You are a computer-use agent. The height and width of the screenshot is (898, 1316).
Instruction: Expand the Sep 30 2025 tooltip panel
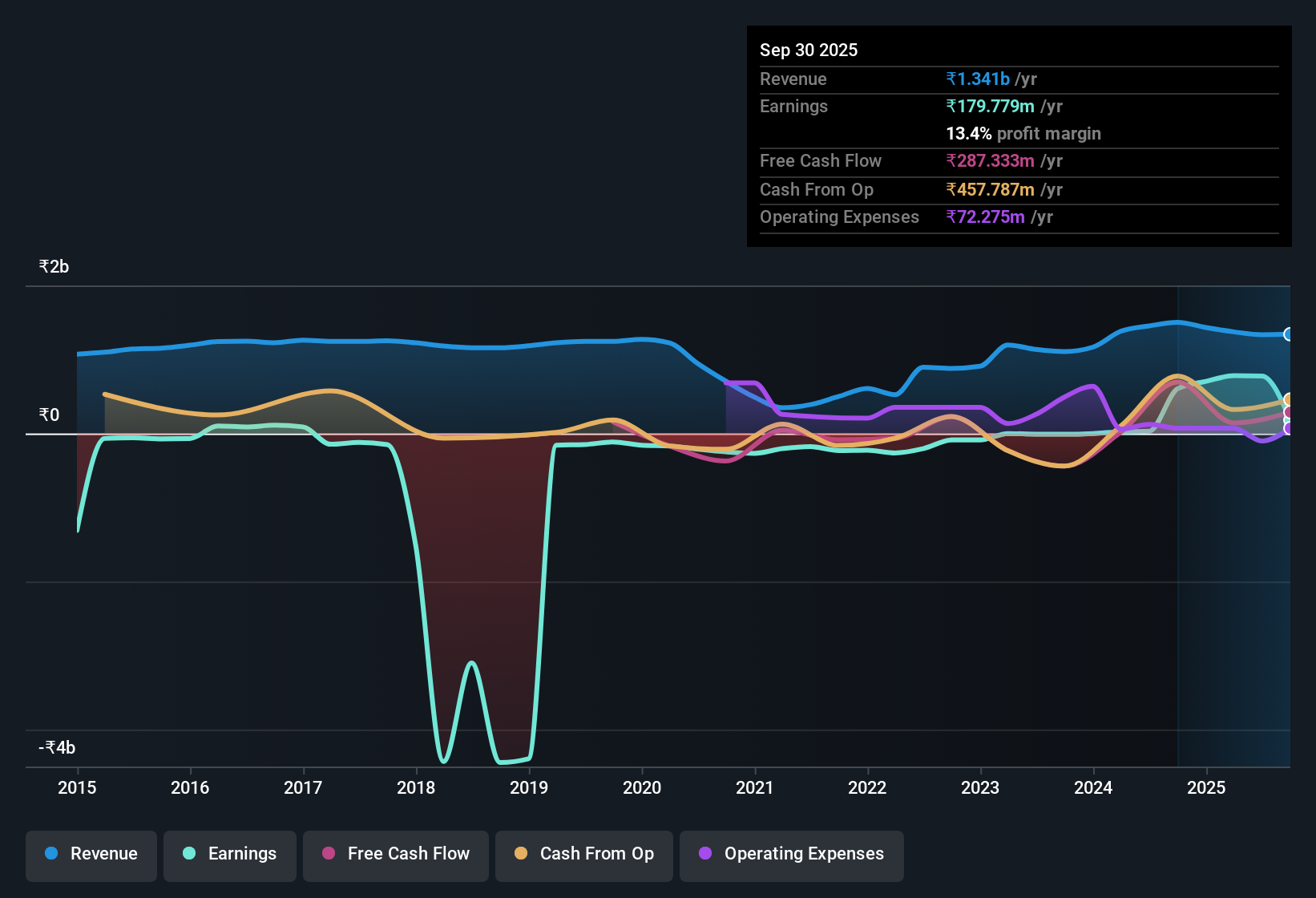pos(809,50)
